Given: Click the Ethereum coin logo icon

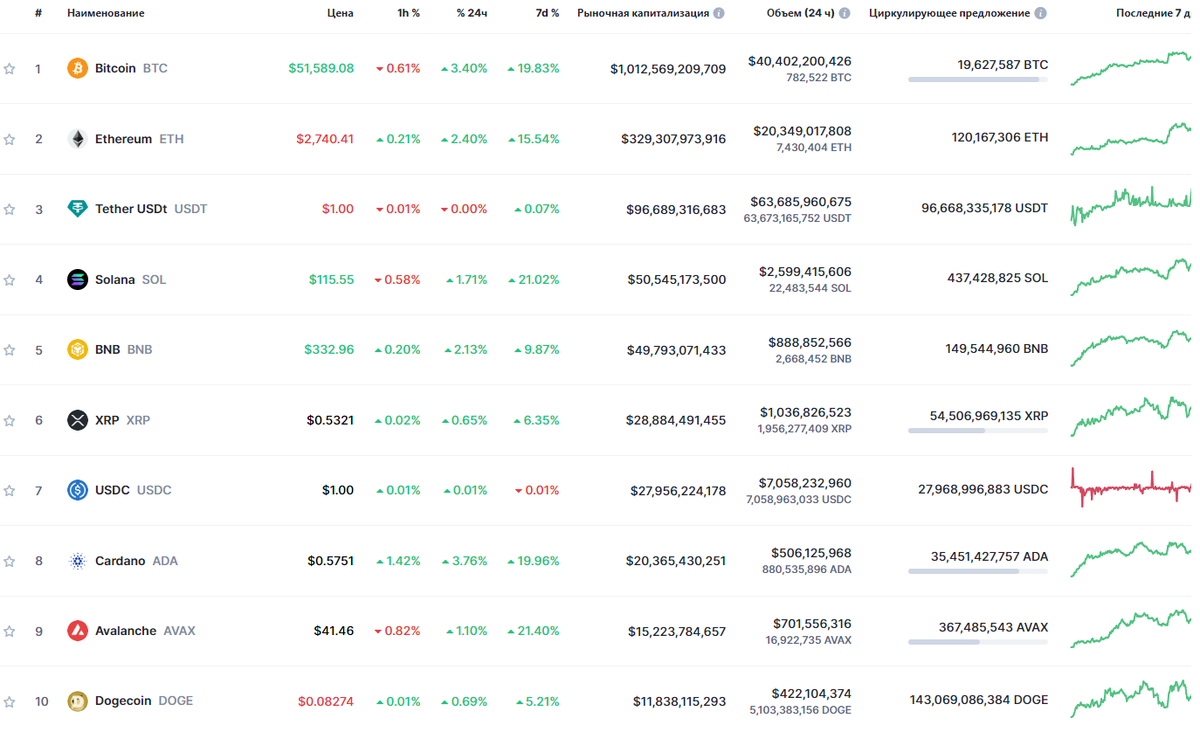Looking at the screenshot, I should 77,139.
